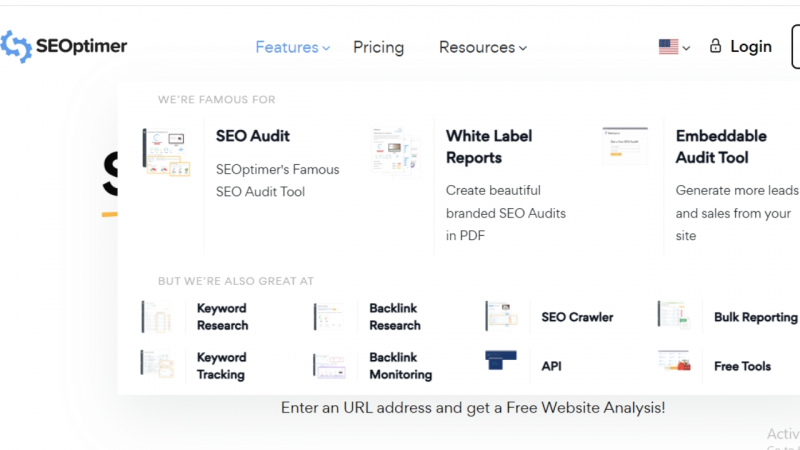Screen dimensions: 800x450
Task: Select the White Label Reports heading
Action: [x=489, y=147]
